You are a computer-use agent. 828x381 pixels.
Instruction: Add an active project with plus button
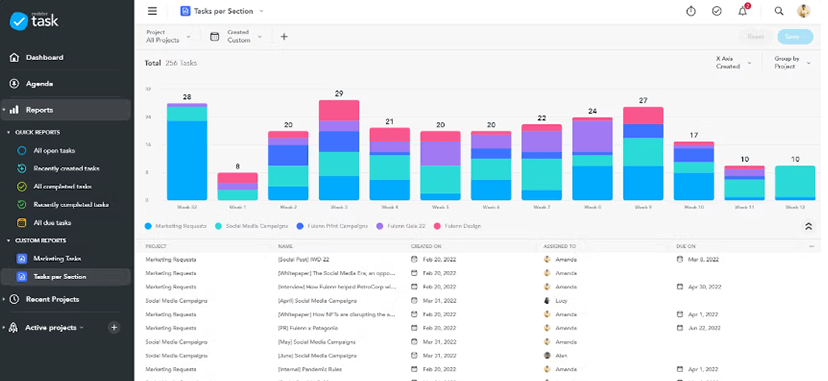(x=114, y=328)
